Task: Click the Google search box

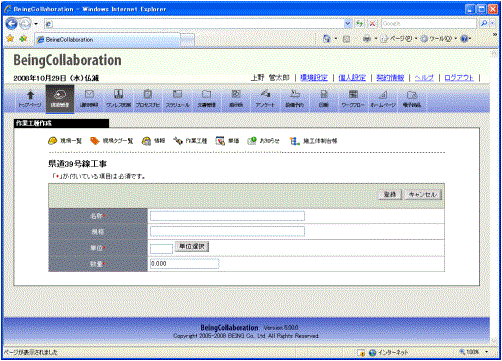Action: click(429, 24)
